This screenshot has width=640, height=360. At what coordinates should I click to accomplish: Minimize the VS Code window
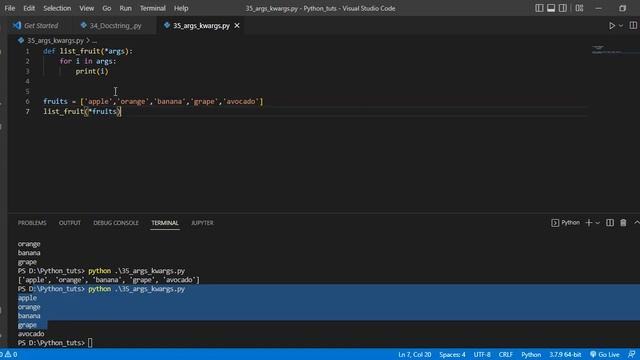[598, 8]
